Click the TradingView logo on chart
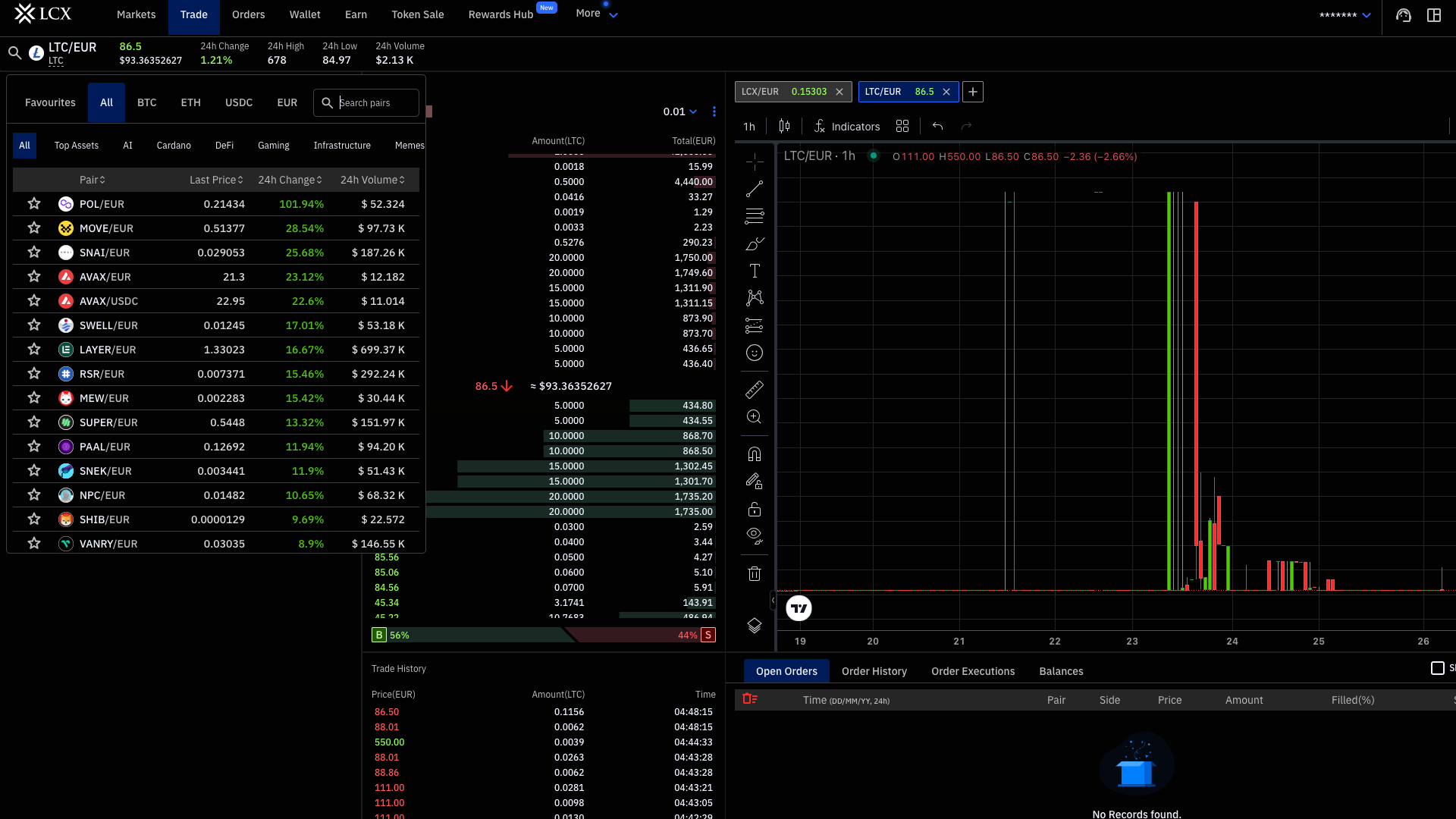This screenshot has width=1456, height=819. 799,608
